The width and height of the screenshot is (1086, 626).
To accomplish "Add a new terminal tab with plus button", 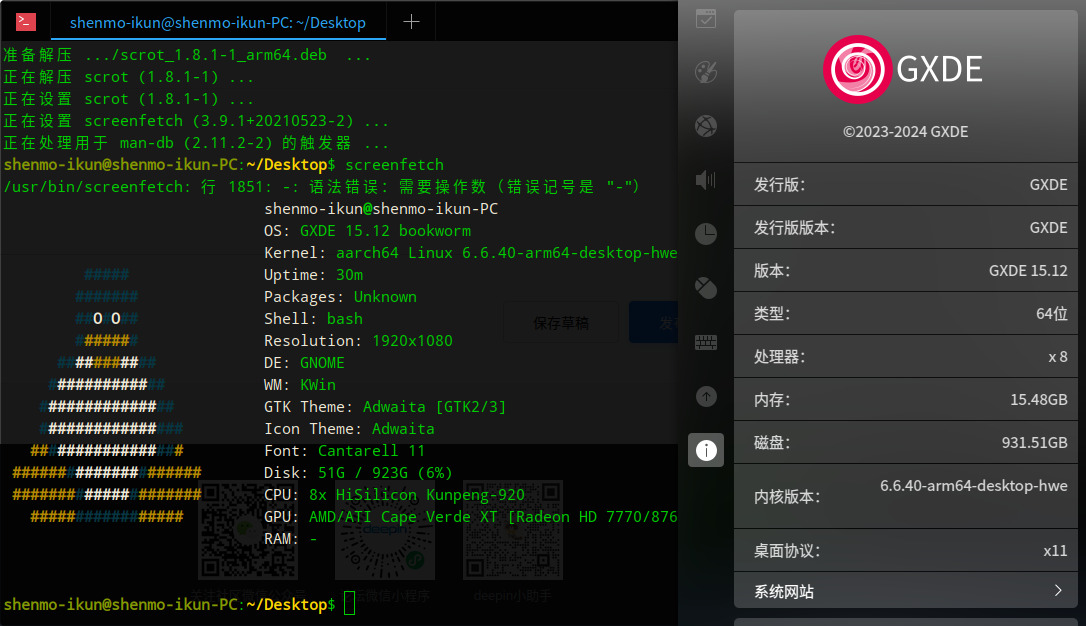I will coord(411,22).
